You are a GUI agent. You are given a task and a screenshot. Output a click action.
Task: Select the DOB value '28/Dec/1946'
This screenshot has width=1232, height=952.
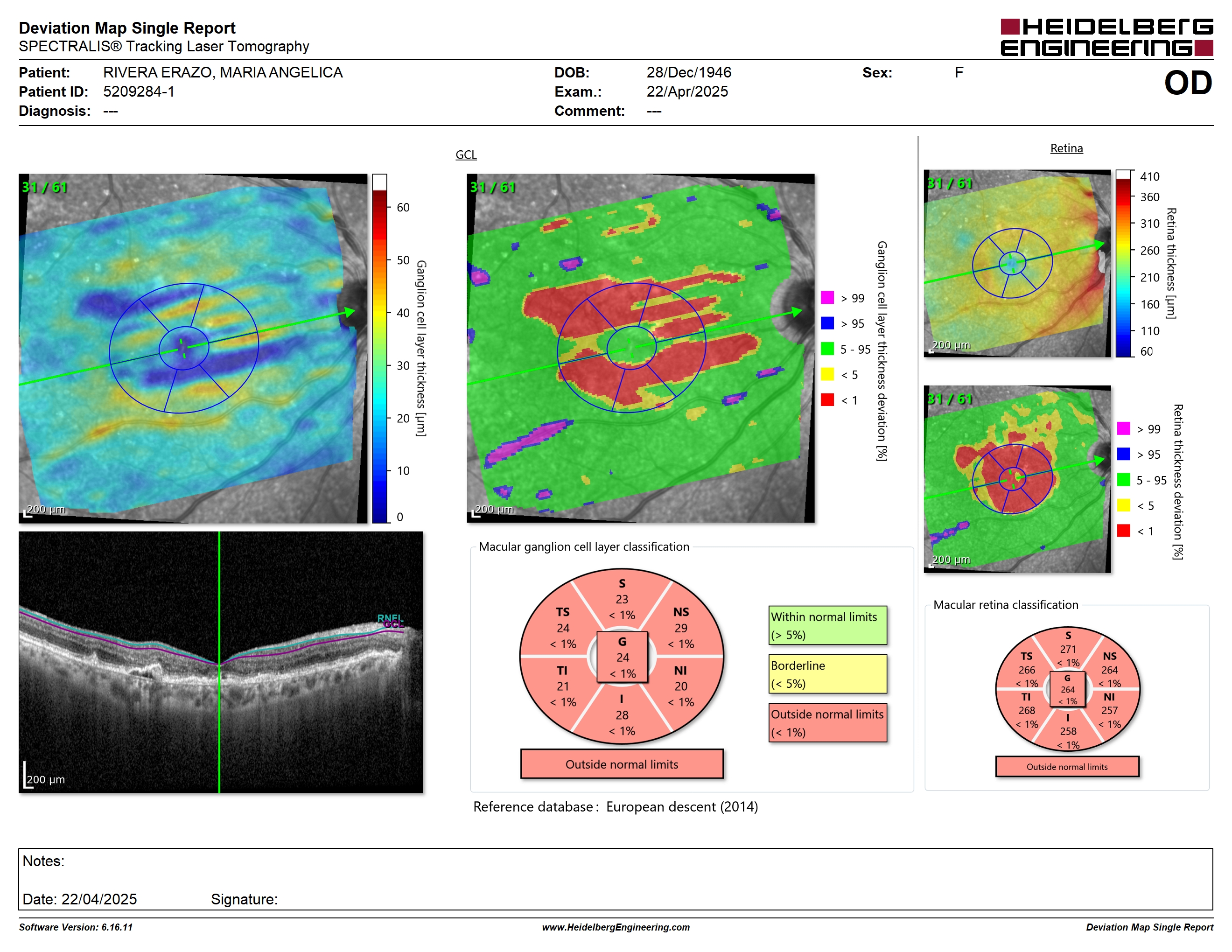(x=689, y=72)
